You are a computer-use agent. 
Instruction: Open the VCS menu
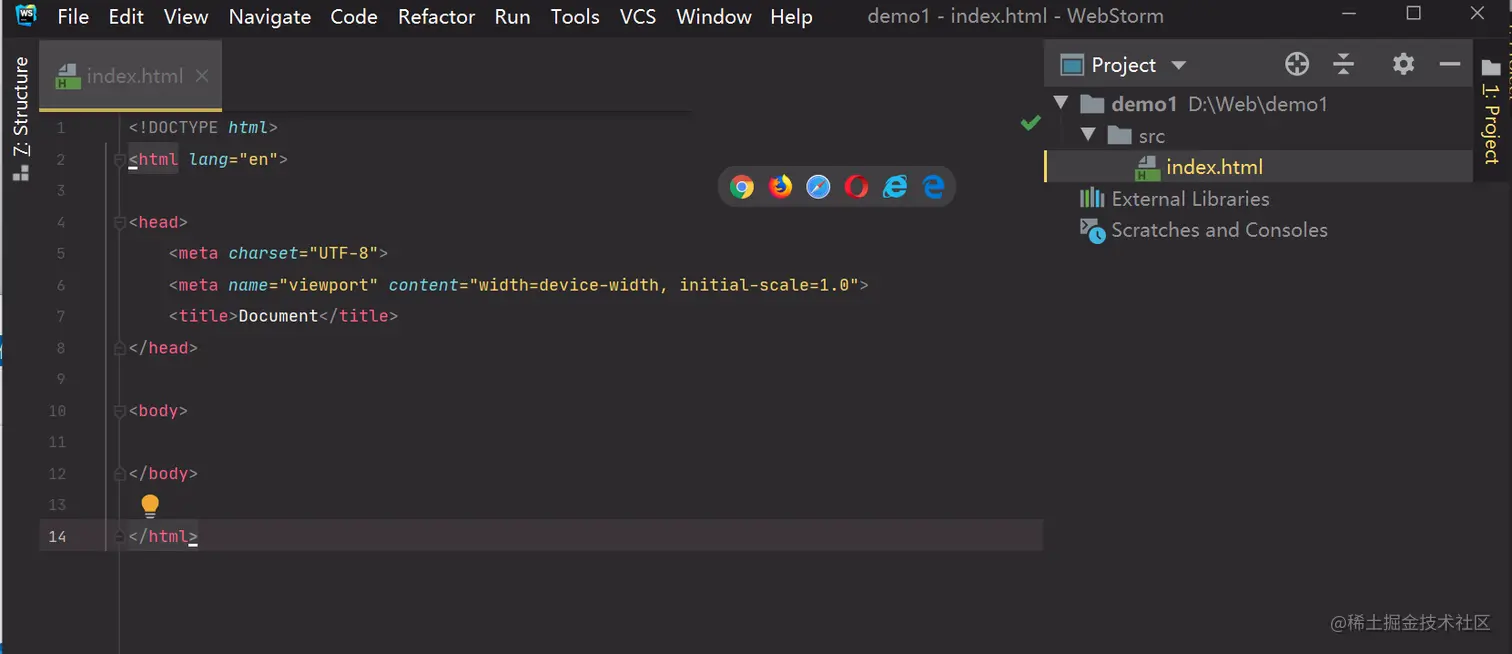(638, 17)
